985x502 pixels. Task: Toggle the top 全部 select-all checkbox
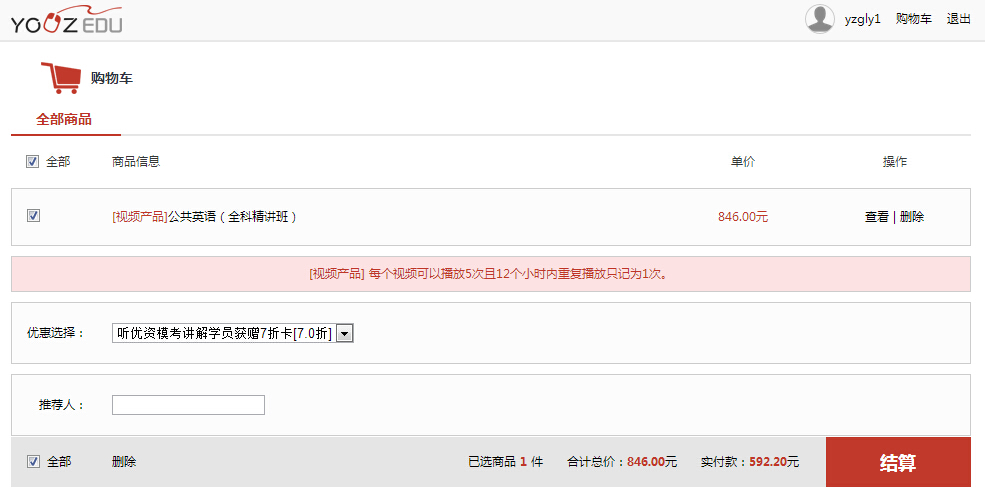click(33, 162)
